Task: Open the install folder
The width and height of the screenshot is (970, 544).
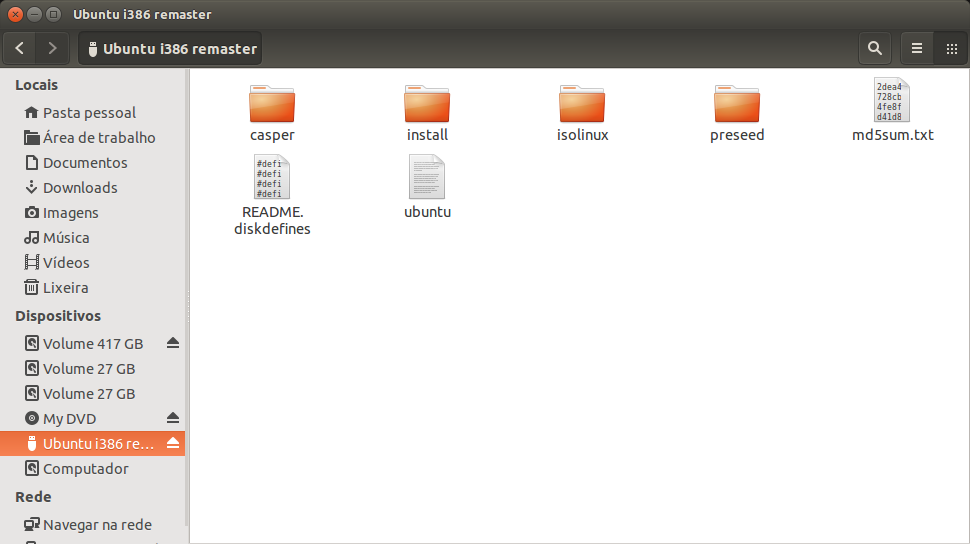Action: coord(427,103)
